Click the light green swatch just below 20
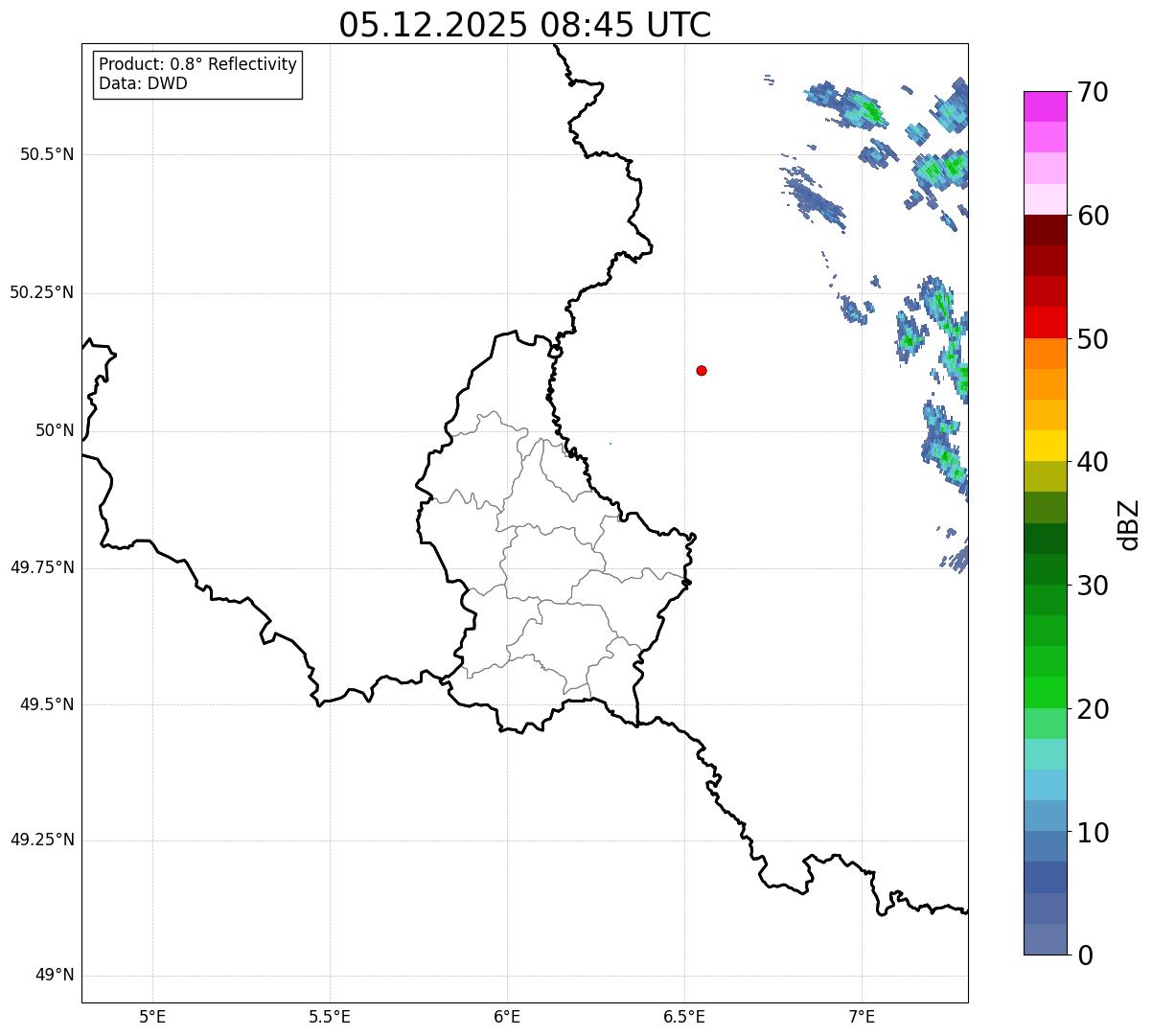The width and height of the screenshot is (1152, 1036). point(1045,724)
